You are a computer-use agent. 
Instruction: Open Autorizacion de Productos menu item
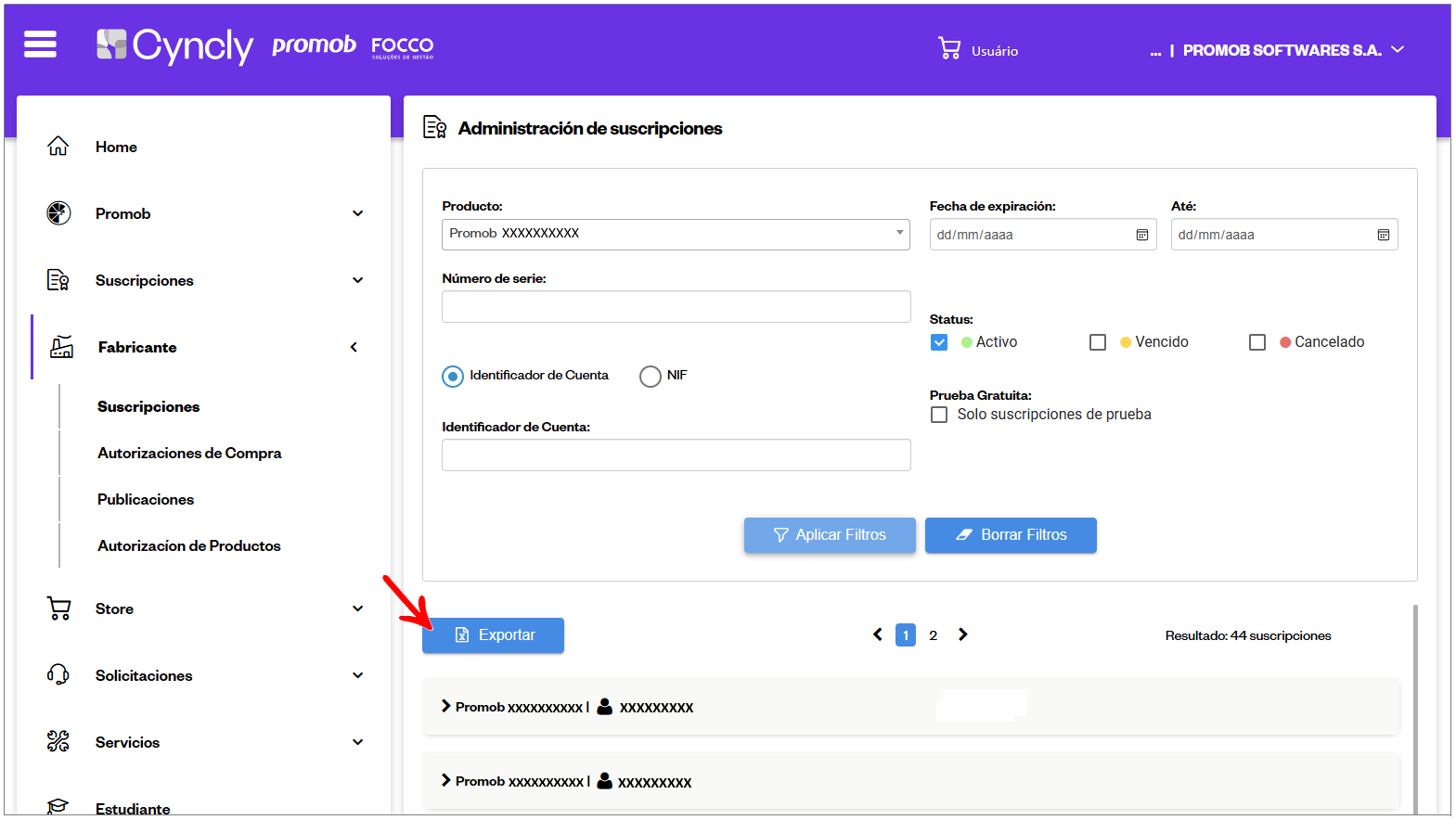[x=189, y=545]
